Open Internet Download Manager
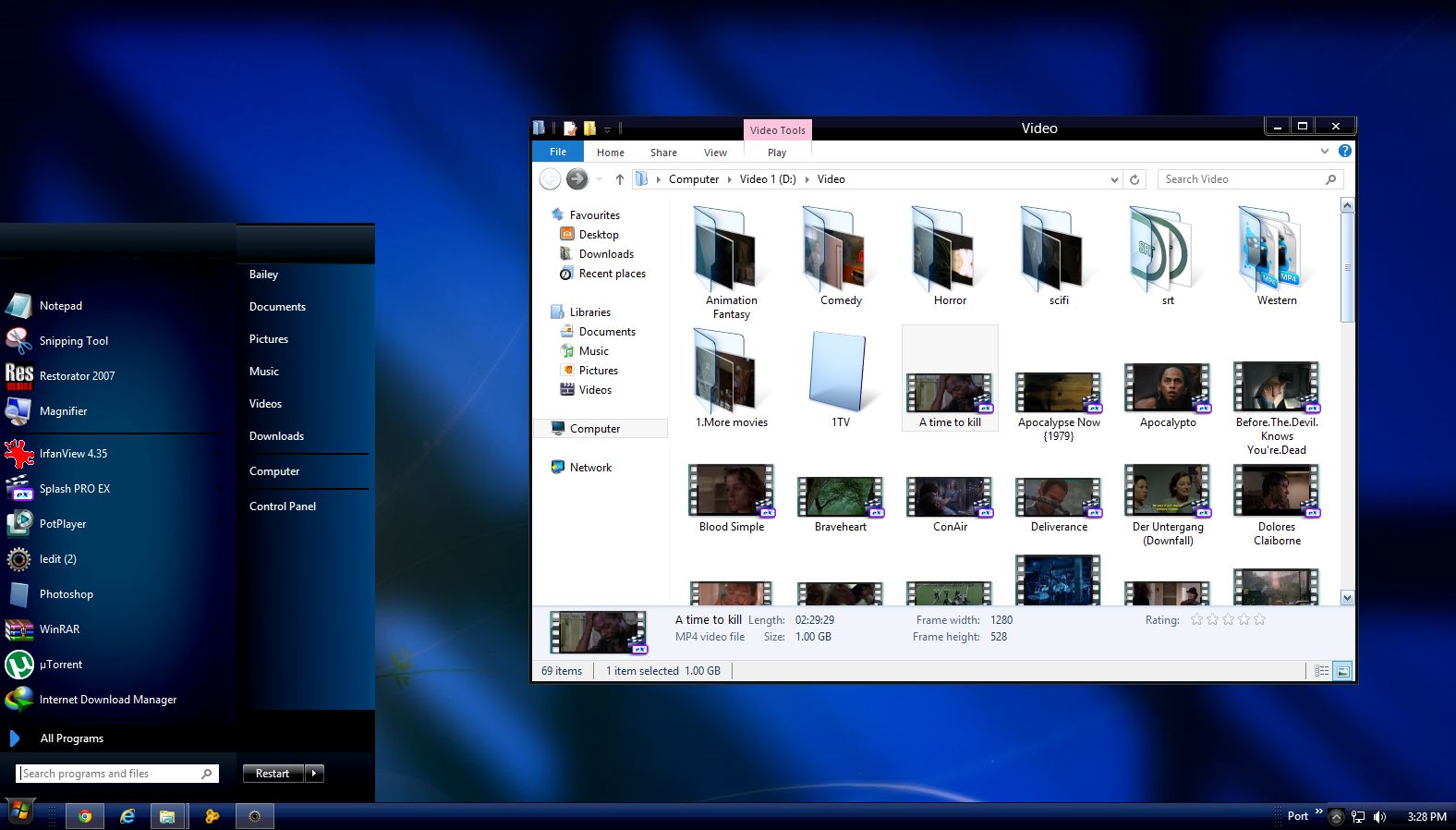The height and width of the screenshot is (830, 1456). pos(108,700)
